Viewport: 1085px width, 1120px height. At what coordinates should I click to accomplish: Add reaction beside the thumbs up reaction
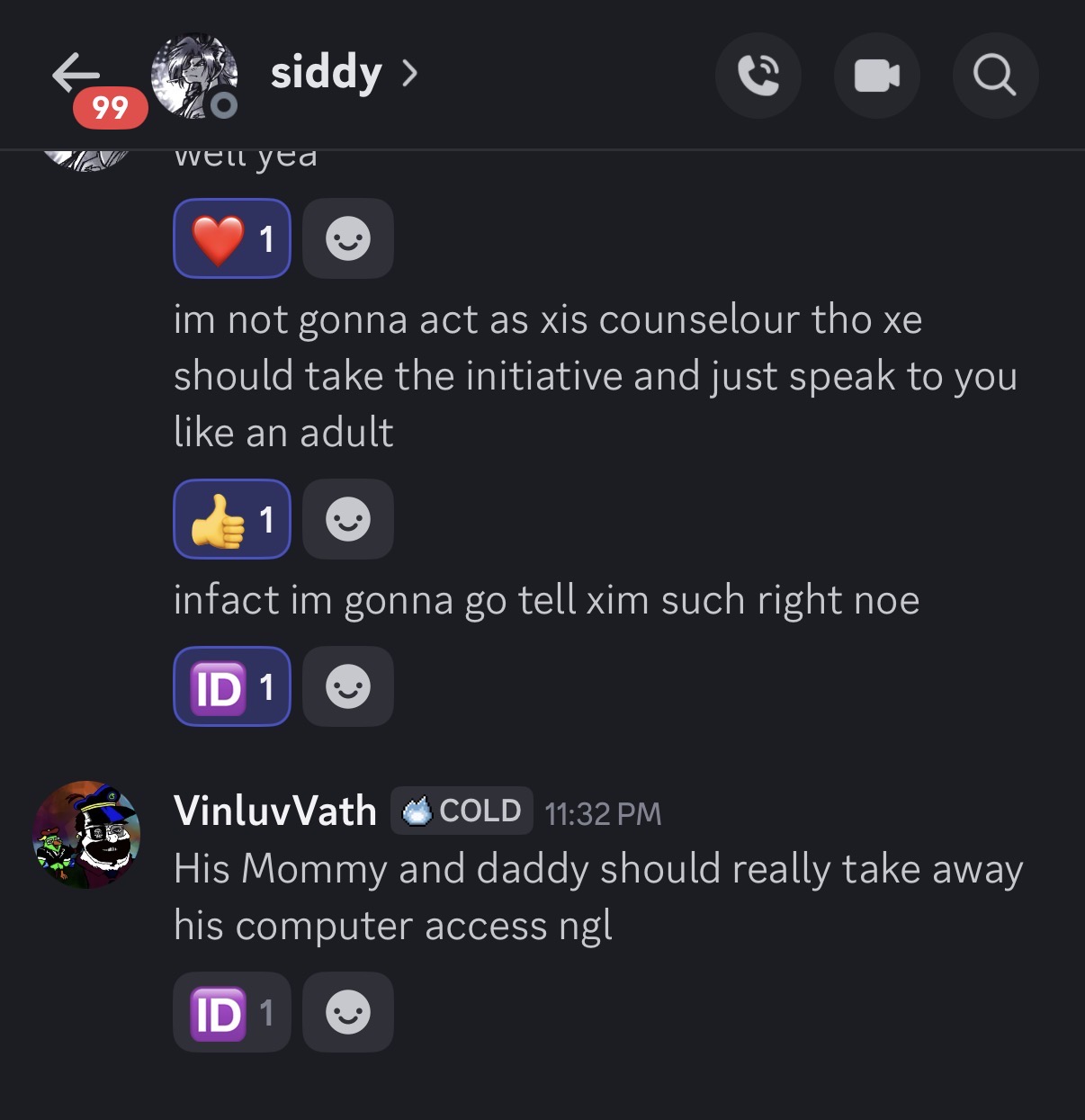click(x=348, y=519)
